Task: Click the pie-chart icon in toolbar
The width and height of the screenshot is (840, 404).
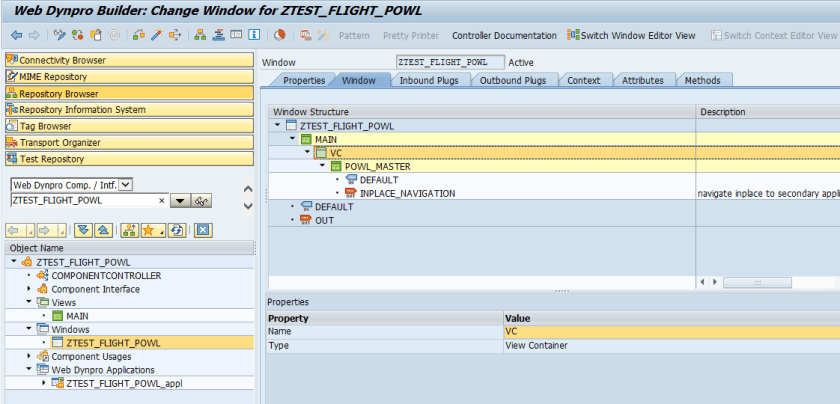Action: click(279, 35)
